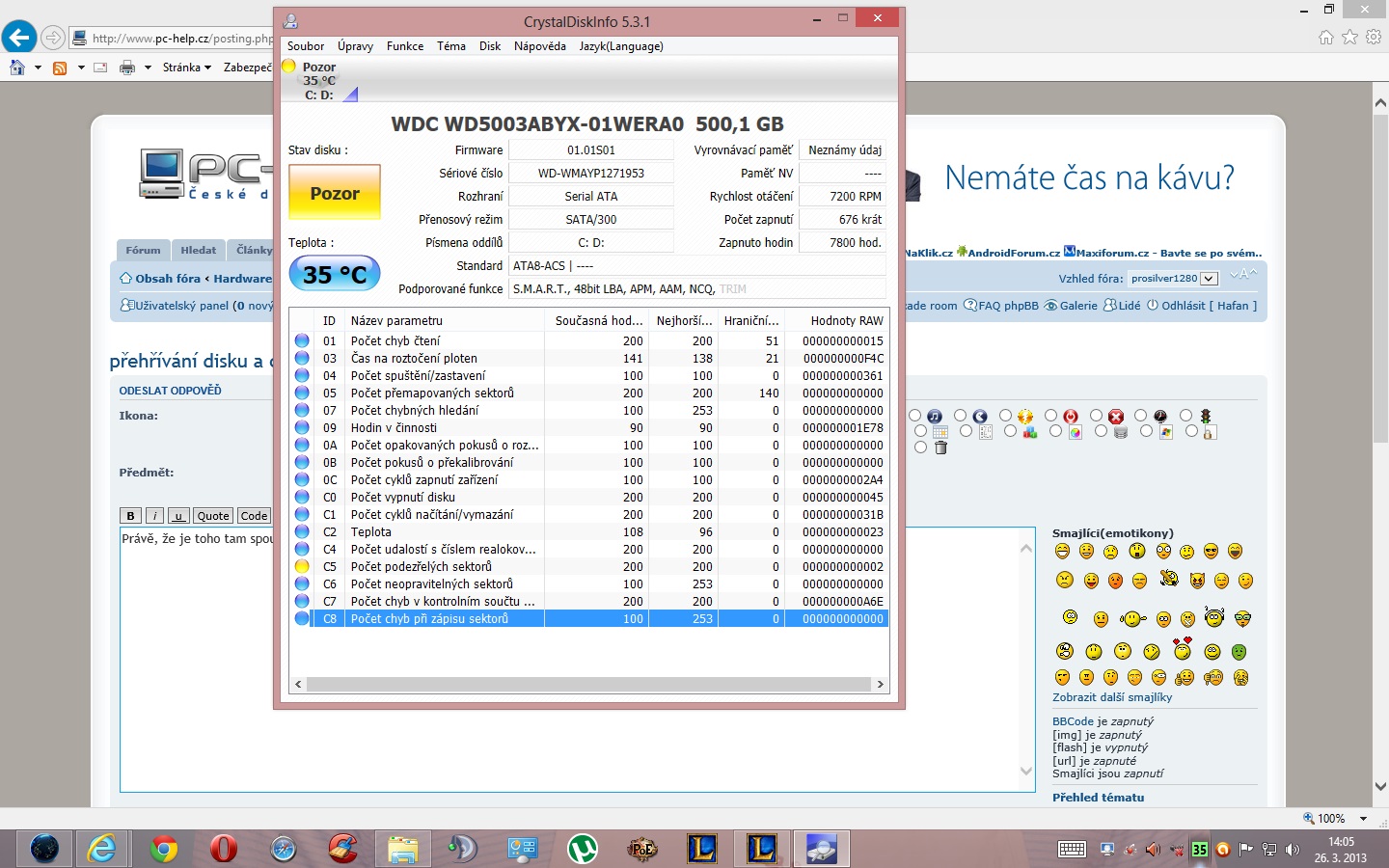Click the Code BBCode button

255,516
